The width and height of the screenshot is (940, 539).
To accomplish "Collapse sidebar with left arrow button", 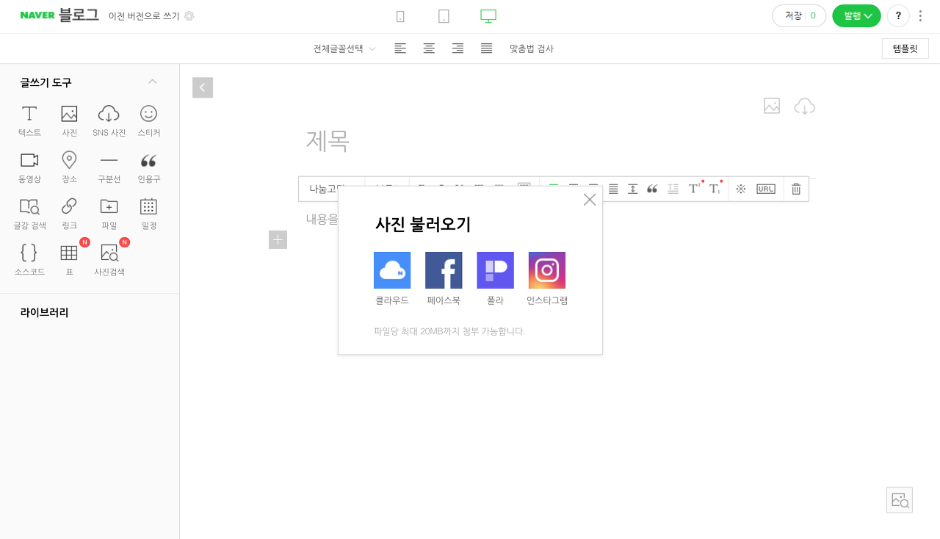I will [x=203, y=88].
